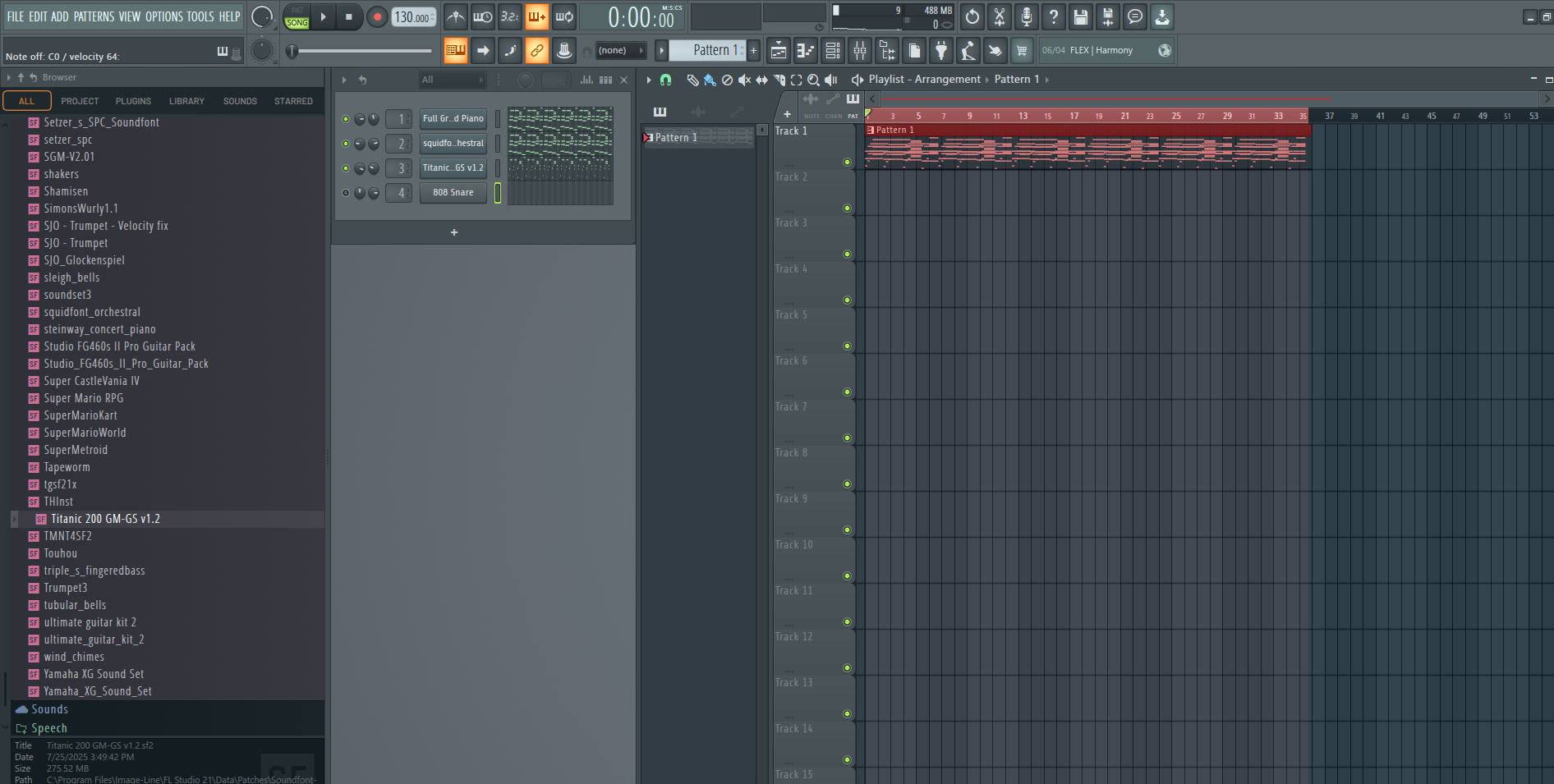Expand the Speech browser folder
Screen dimensions: 1554x784
pos(48,728)
